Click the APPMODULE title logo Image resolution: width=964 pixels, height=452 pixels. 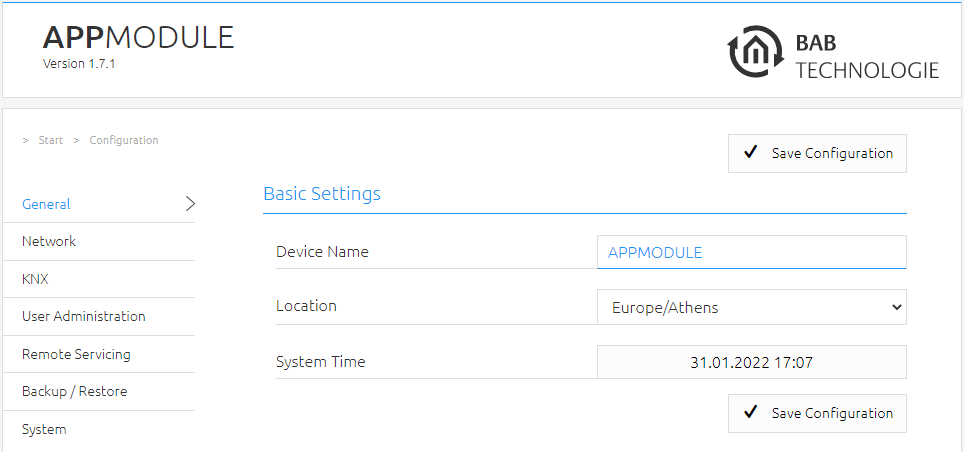(138, 38)
